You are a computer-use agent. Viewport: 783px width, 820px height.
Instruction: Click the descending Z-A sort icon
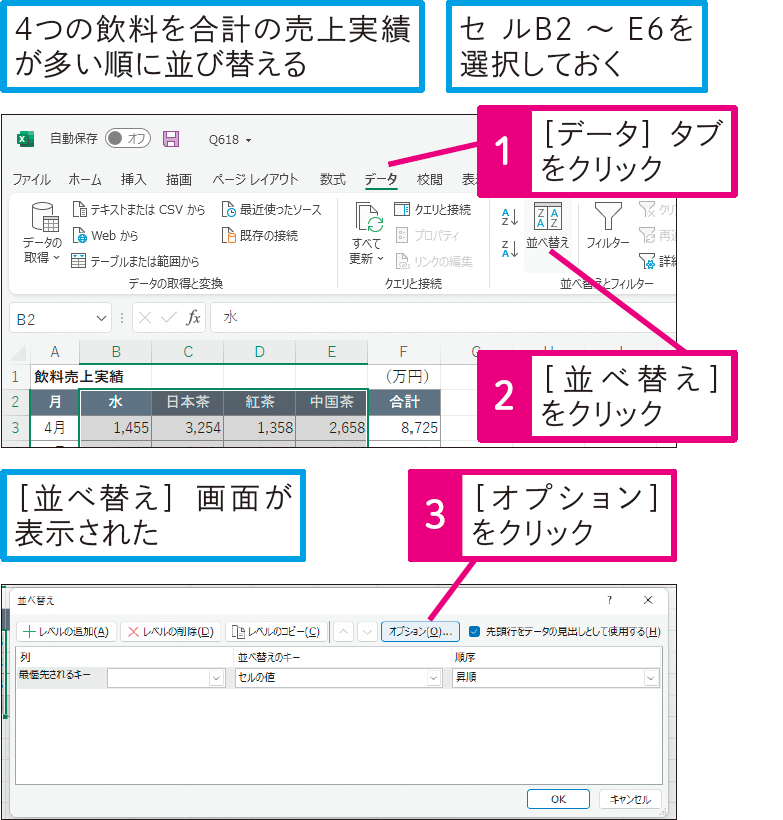coord(509,249)
